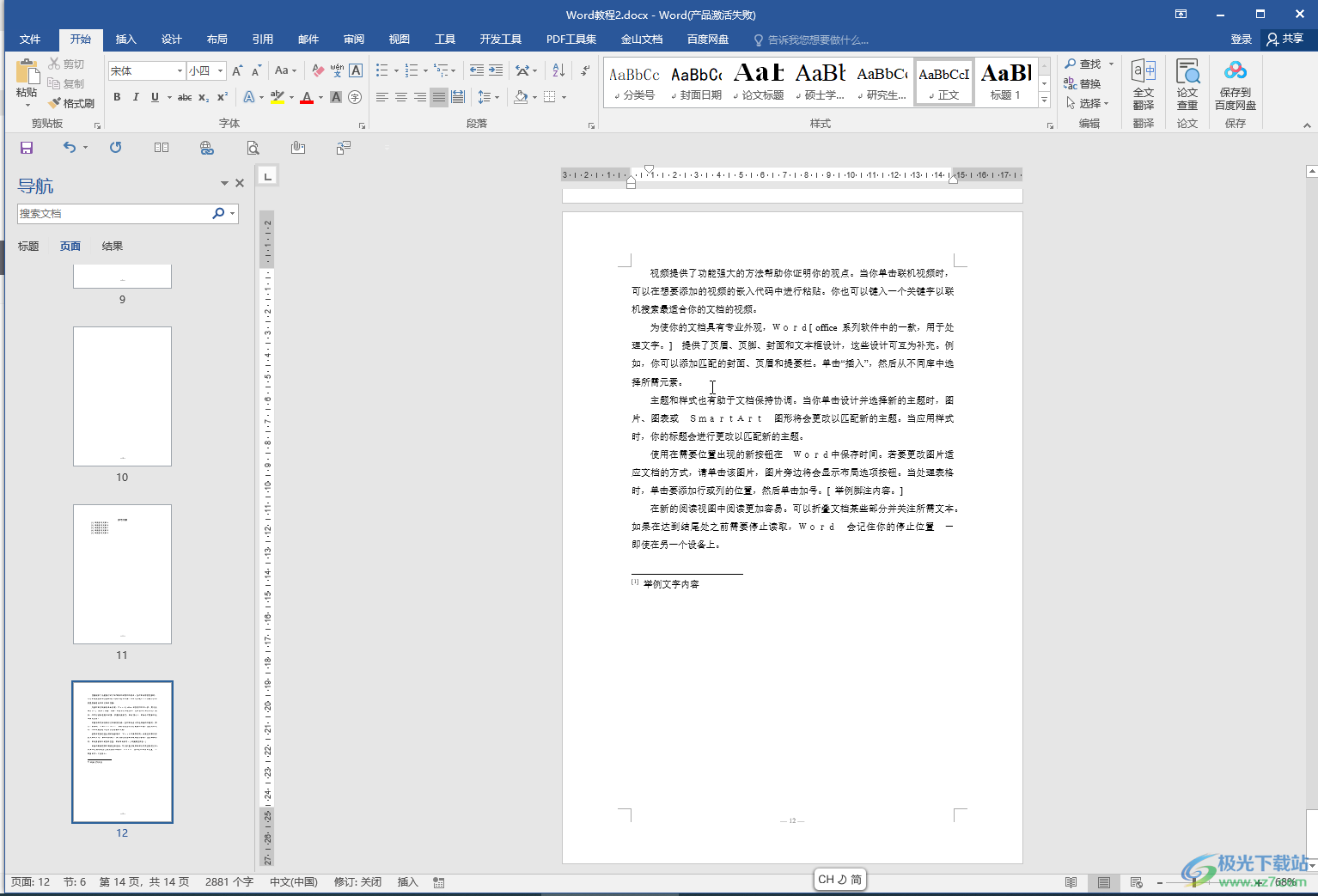This screenshot has width=1318, height=896.
Task: Open the phonetic guide (wén) tool
Action: [x=337, y=70]
